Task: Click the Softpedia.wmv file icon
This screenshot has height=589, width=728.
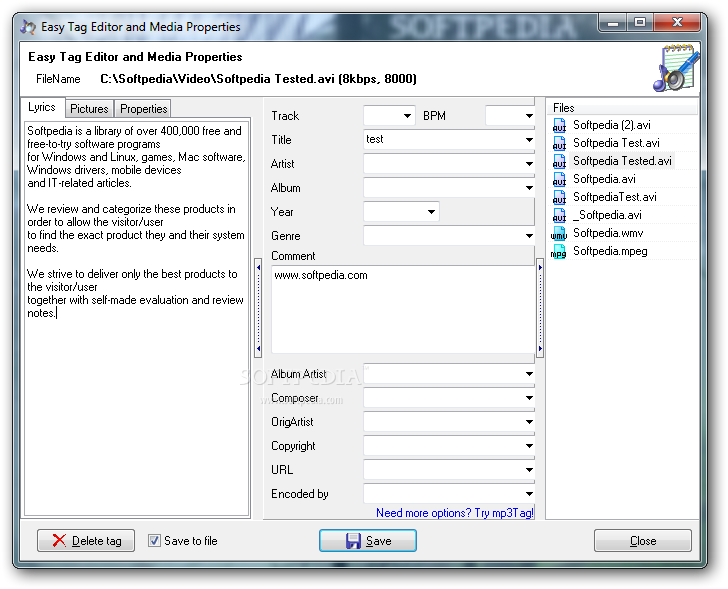Action: [559, 233]
